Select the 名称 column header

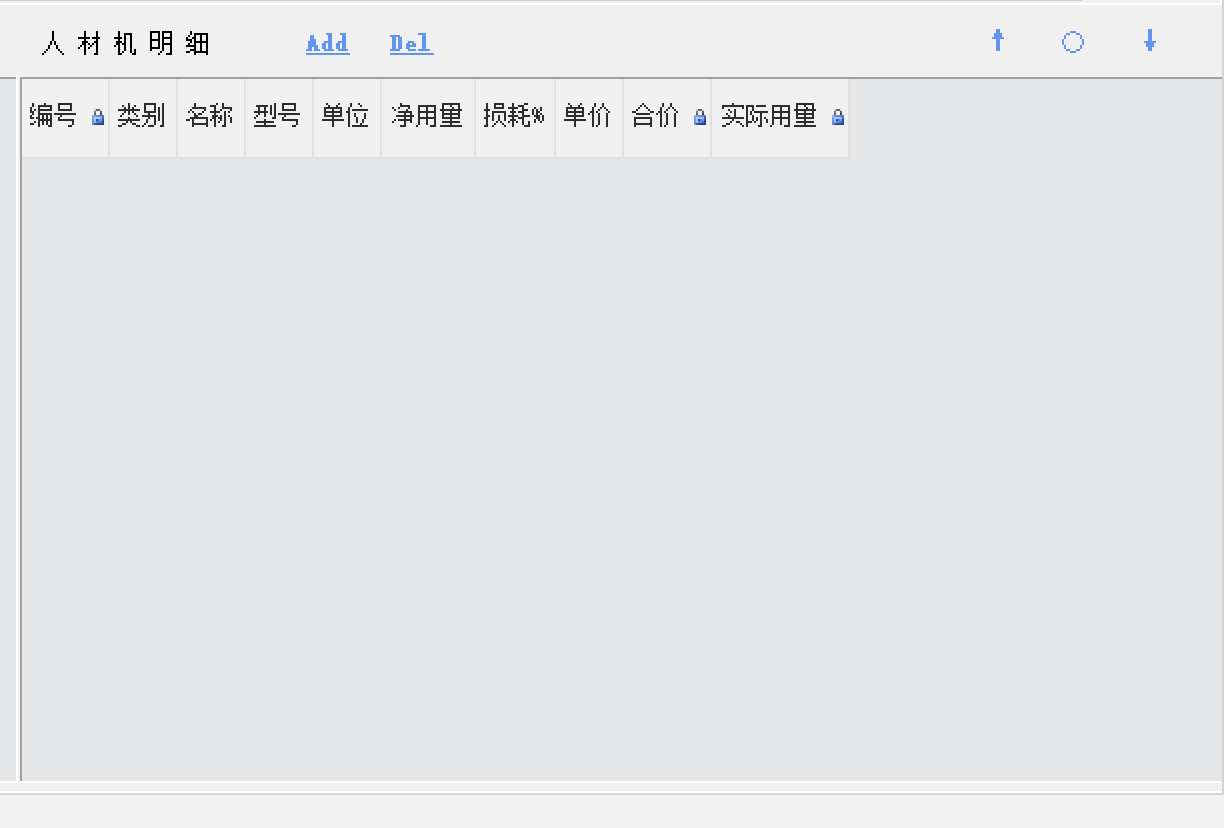tap(210, 117)
